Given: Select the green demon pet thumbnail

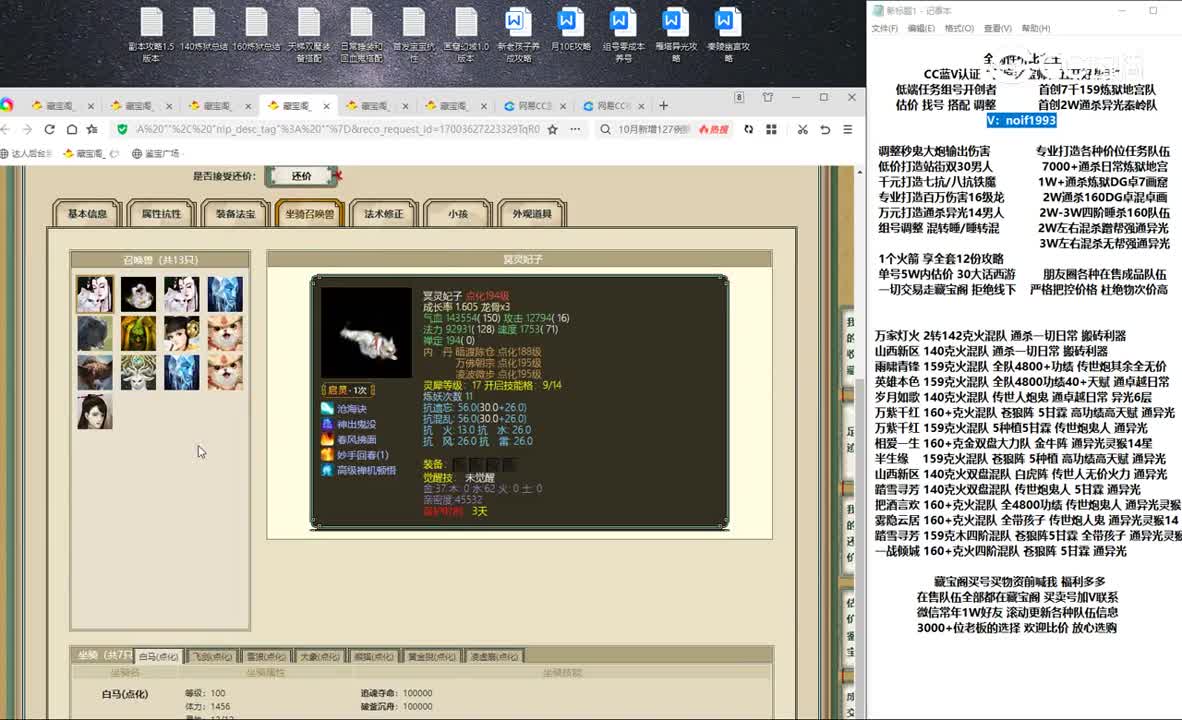Looking at the screenshot, I should 139,333.
